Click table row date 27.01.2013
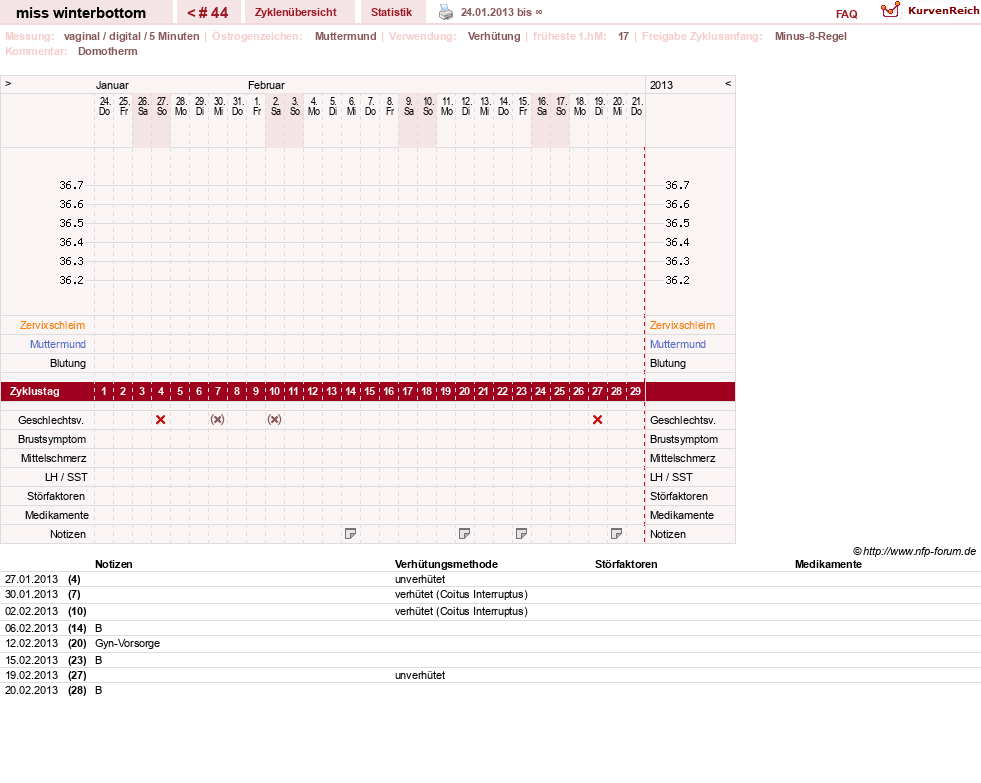 tap(31, 579)
